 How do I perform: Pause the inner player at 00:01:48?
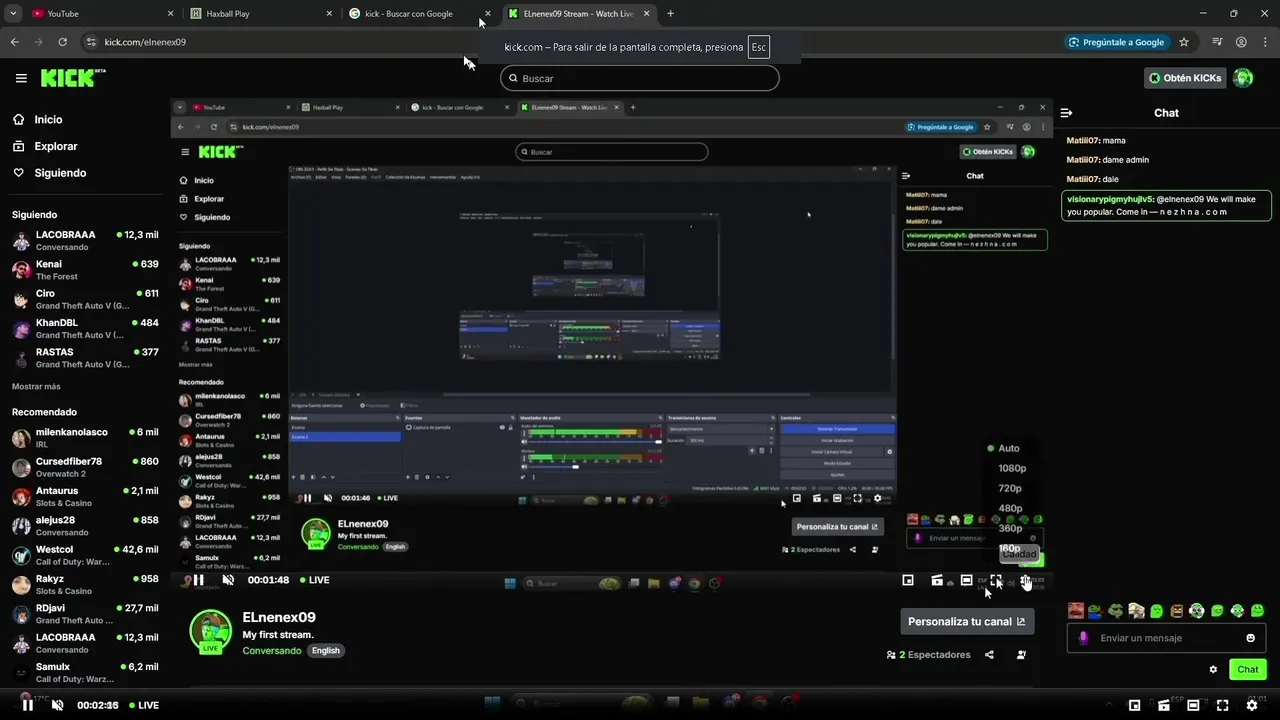(x=199, y=580)
